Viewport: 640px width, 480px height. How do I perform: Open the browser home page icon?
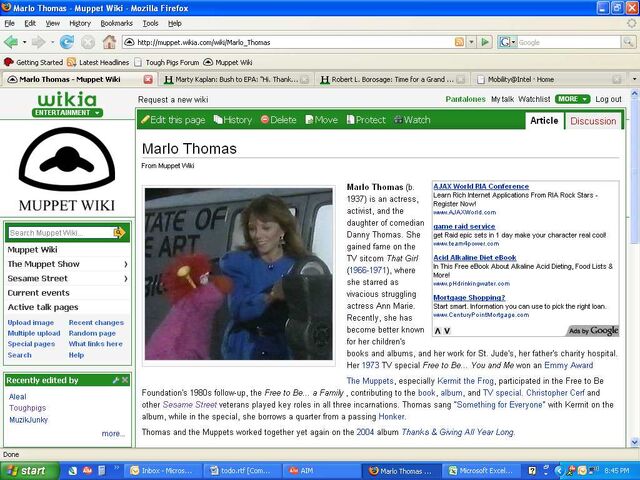pos(109,42)
